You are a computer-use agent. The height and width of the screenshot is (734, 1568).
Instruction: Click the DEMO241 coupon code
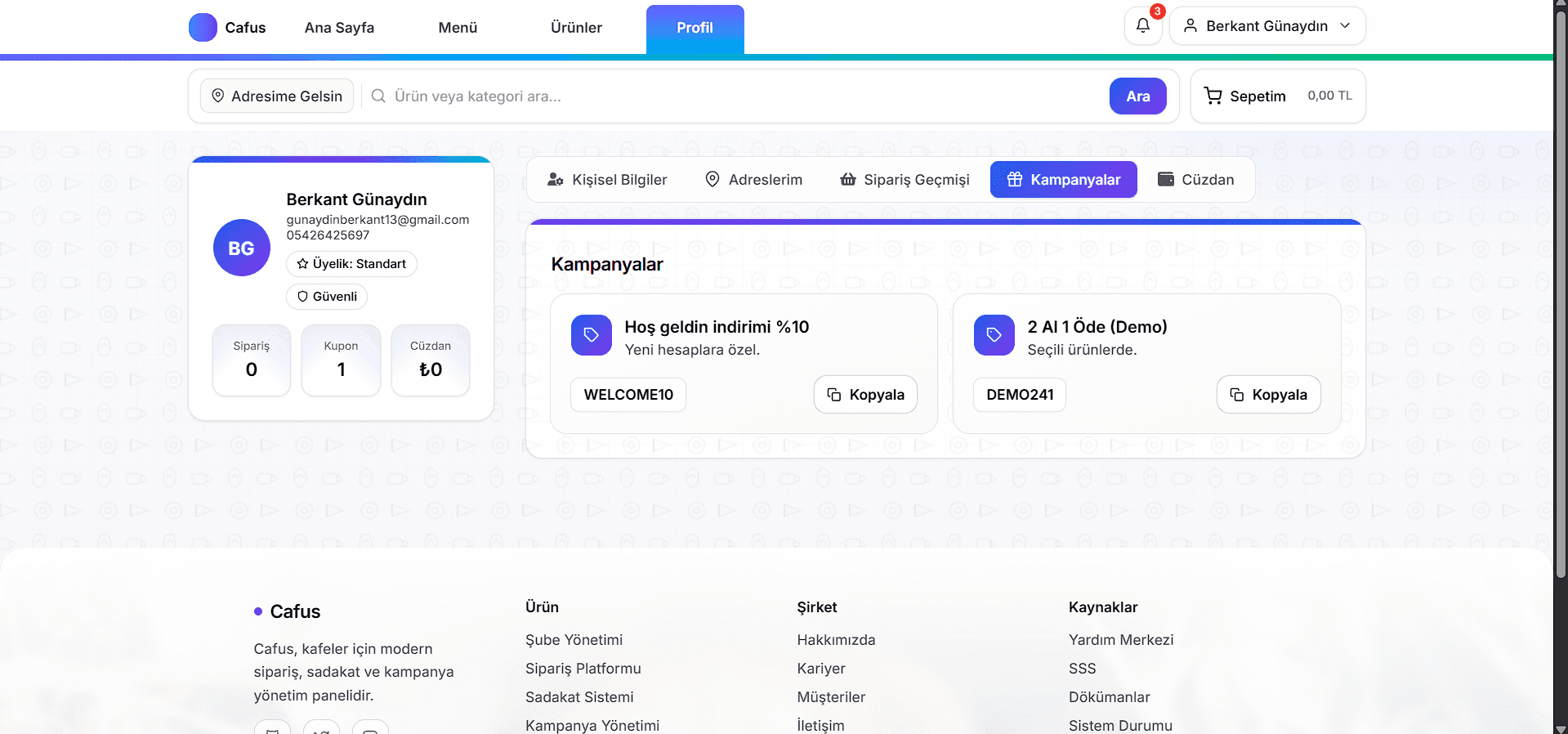[x=1020, y=395]
